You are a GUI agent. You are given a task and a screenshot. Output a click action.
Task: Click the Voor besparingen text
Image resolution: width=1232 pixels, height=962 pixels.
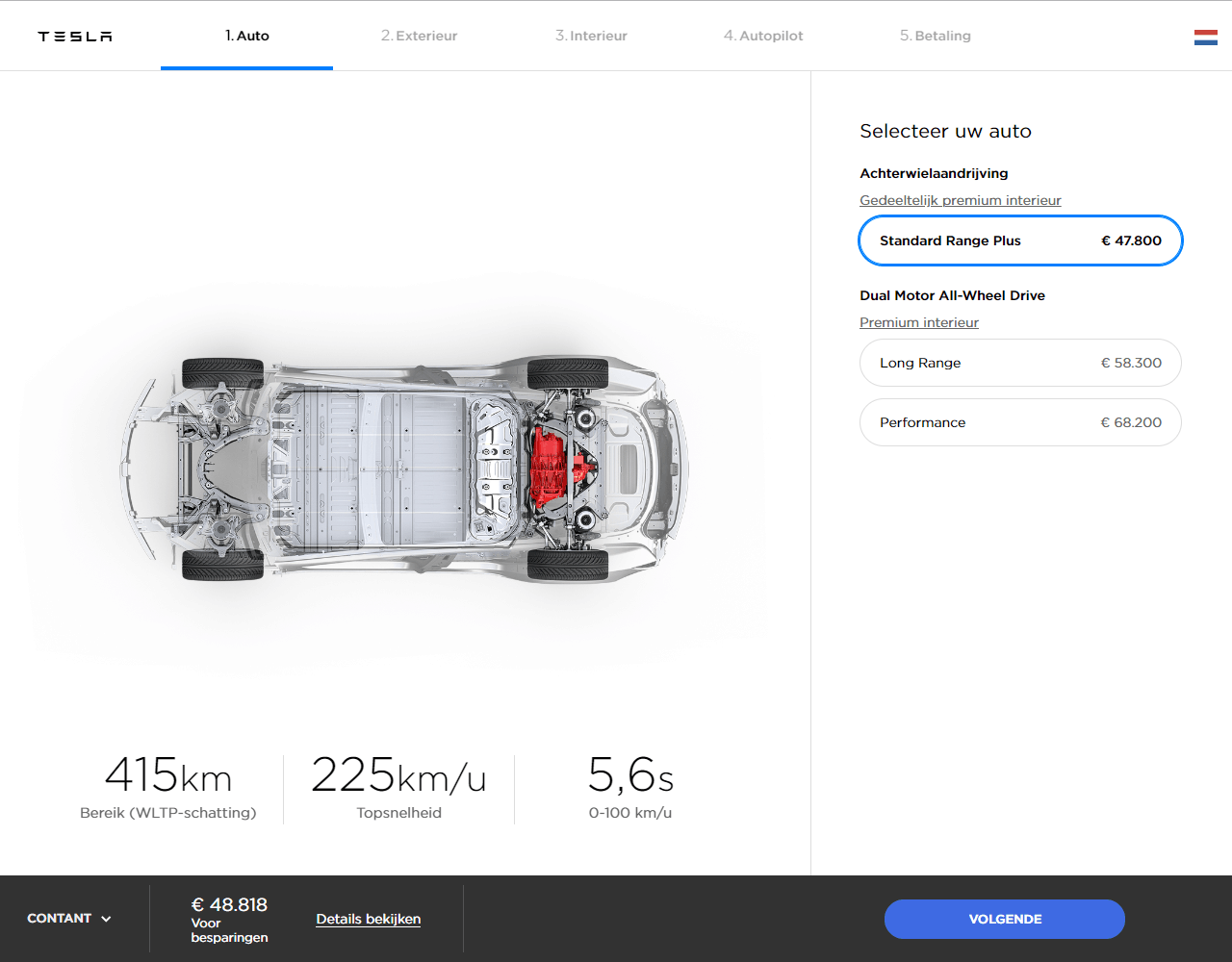click(229, 930)
